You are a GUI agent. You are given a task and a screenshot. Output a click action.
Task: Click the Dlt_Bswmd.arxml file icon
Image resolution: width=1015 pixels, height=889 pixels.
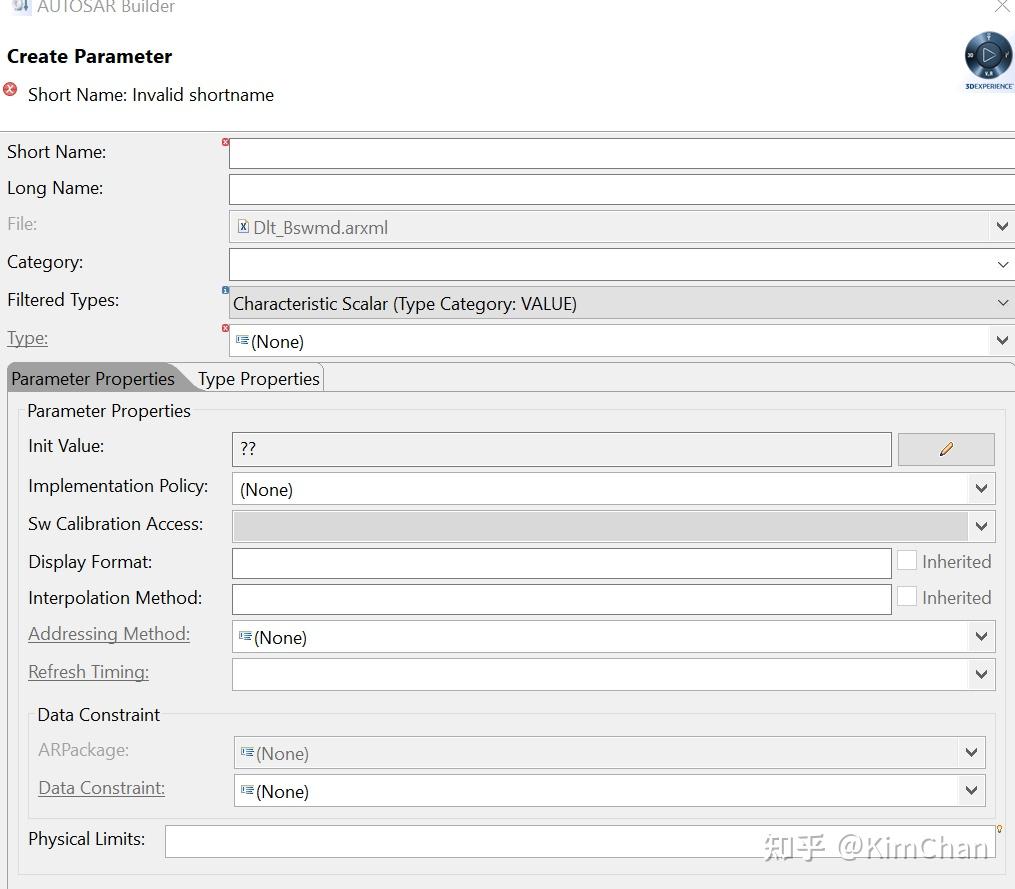coord(243,227)
